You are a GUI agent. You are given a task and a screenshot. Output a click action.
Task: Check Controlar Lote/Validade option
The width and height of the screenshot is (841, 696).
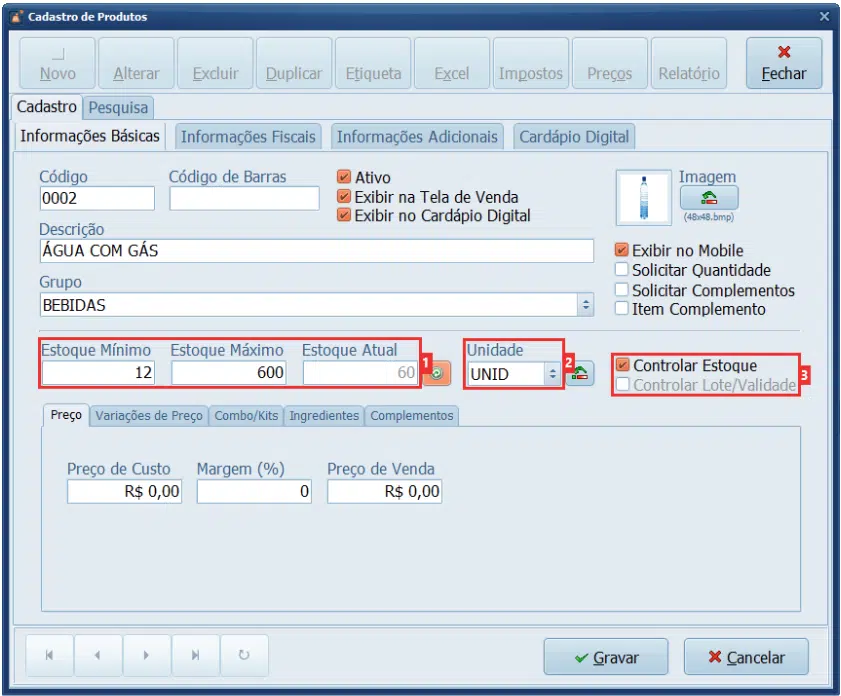coord(622,384)
